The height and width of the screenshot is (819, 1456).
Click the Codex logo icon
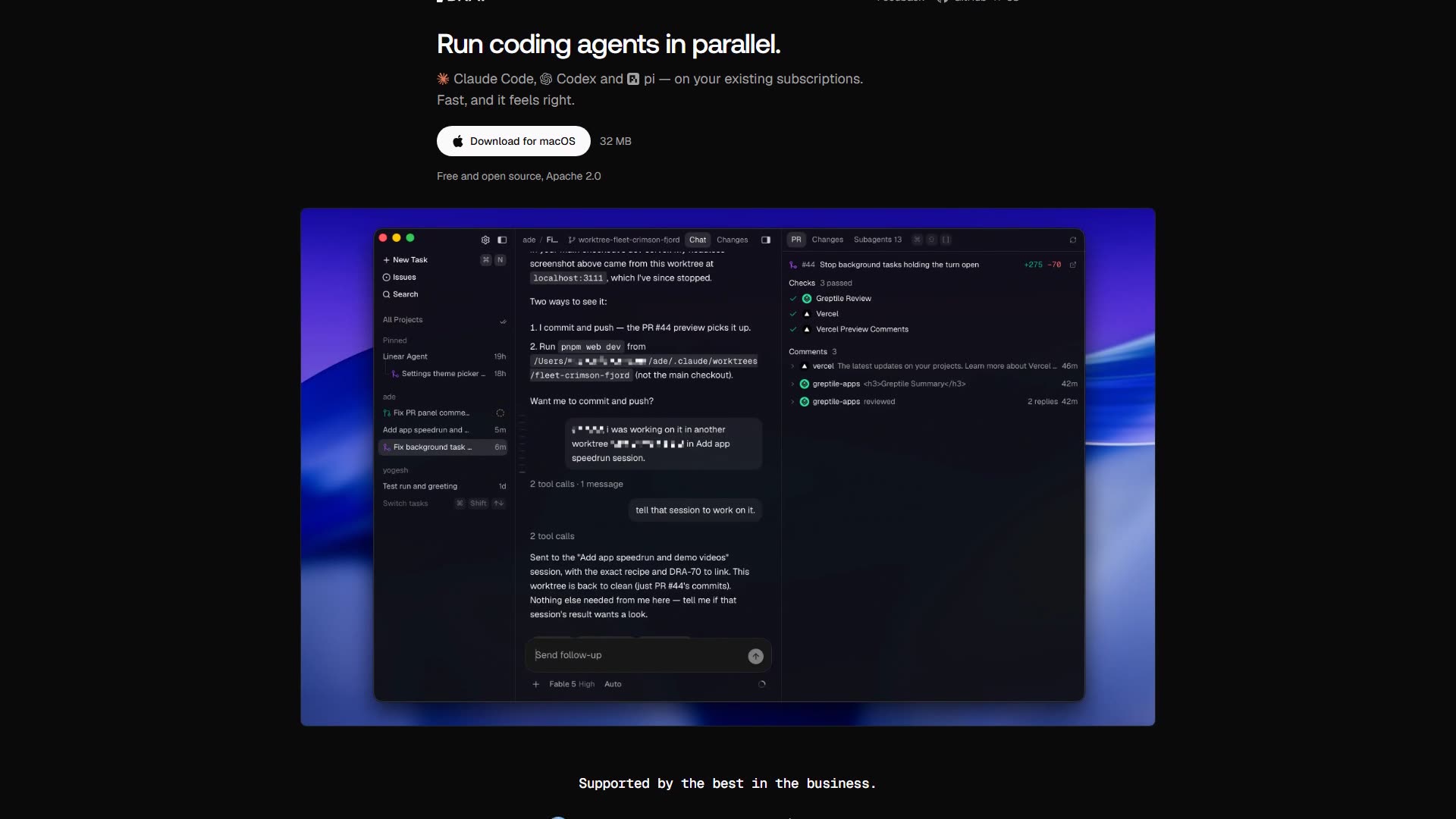point(546,79)
